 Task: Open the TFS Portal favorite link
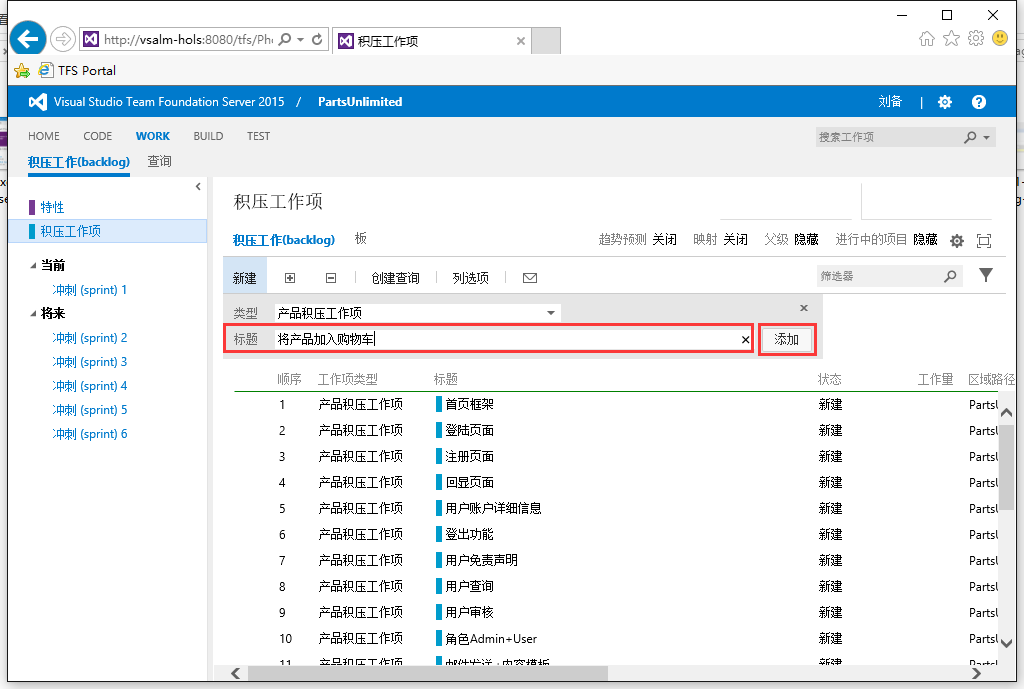click(x=78, y=71)
